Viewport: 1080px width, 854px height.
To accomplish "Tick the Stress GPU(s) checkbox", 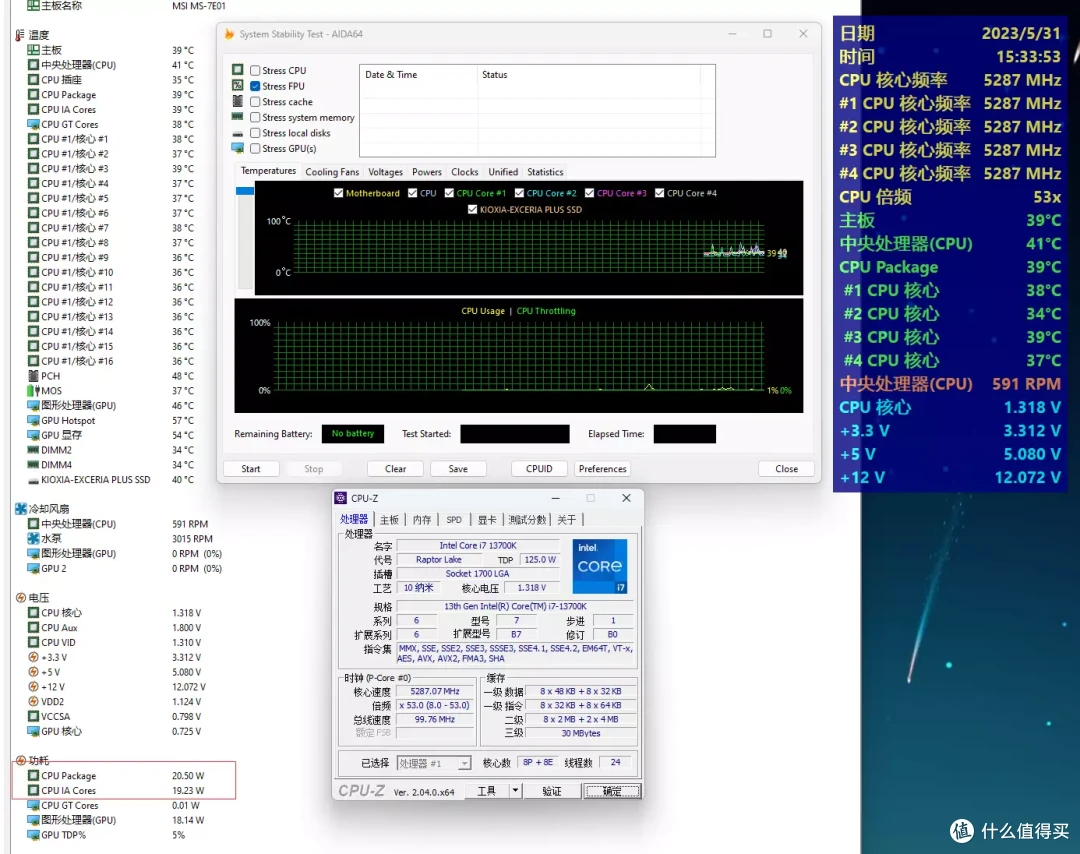I will click(x=255, y=148).
